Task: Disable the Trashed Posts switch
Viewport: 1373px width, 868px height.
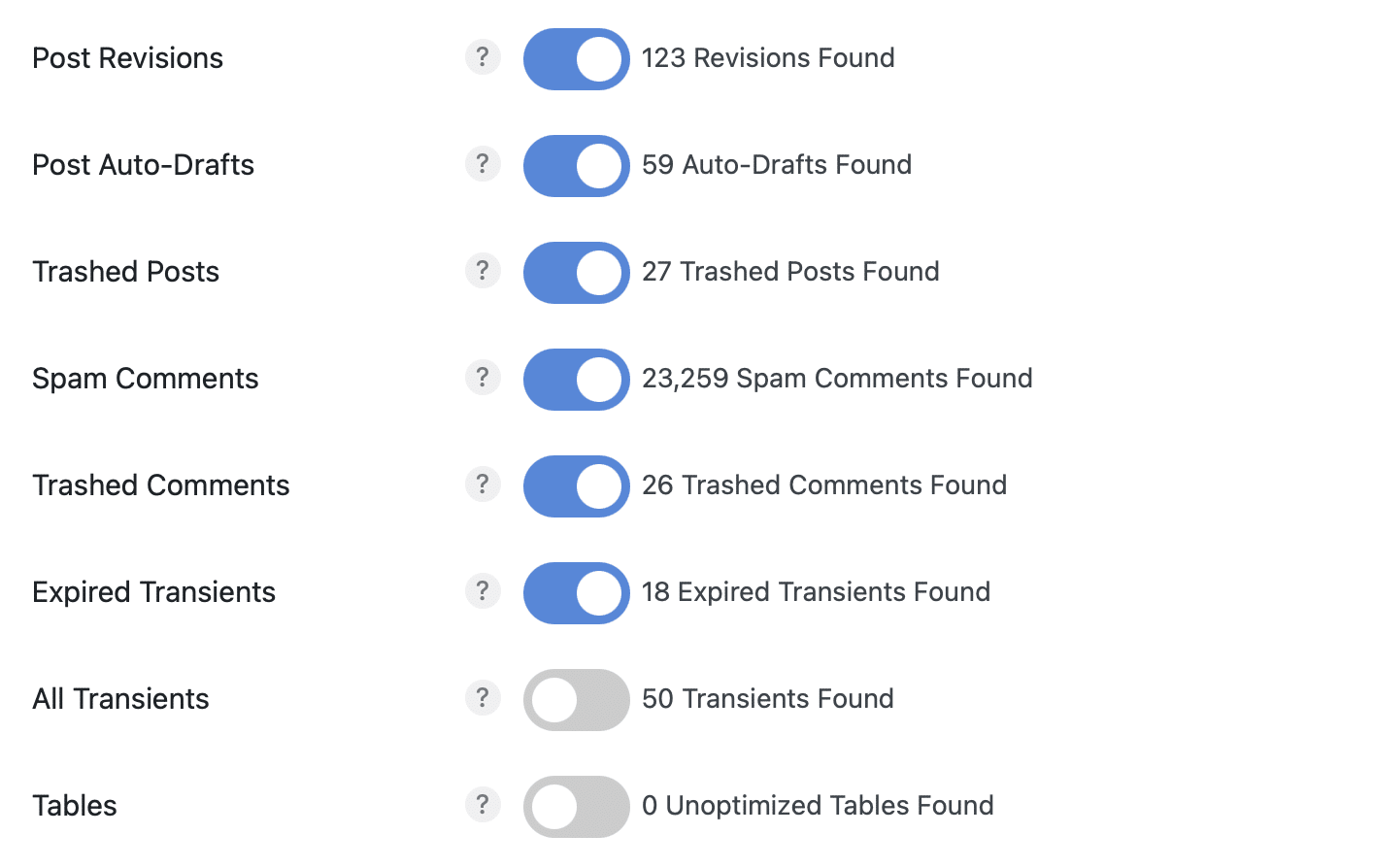Action: [x=576, y=272]
